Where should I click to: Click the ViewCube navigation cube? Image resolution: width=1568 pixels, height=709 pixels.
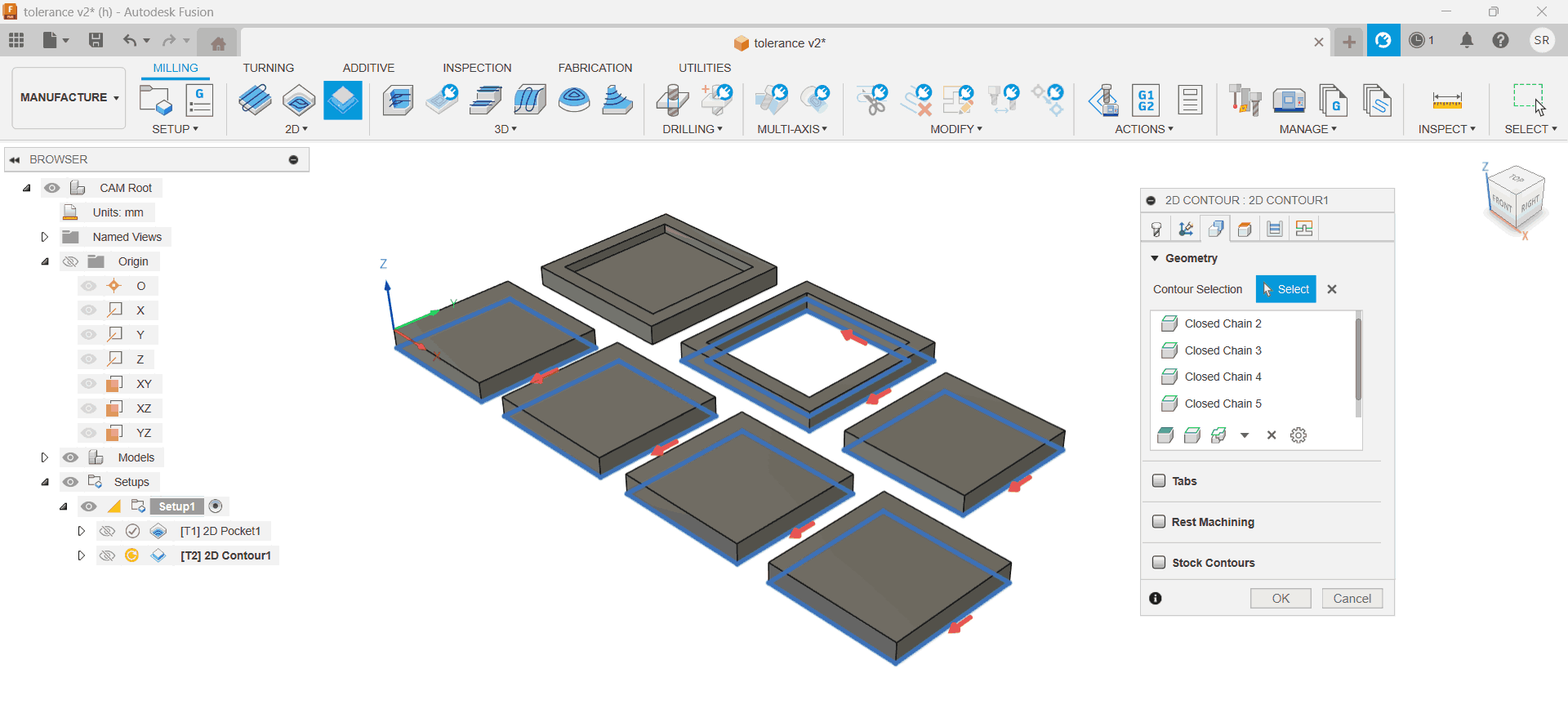pyautogui.click(x=1517, y=198)
